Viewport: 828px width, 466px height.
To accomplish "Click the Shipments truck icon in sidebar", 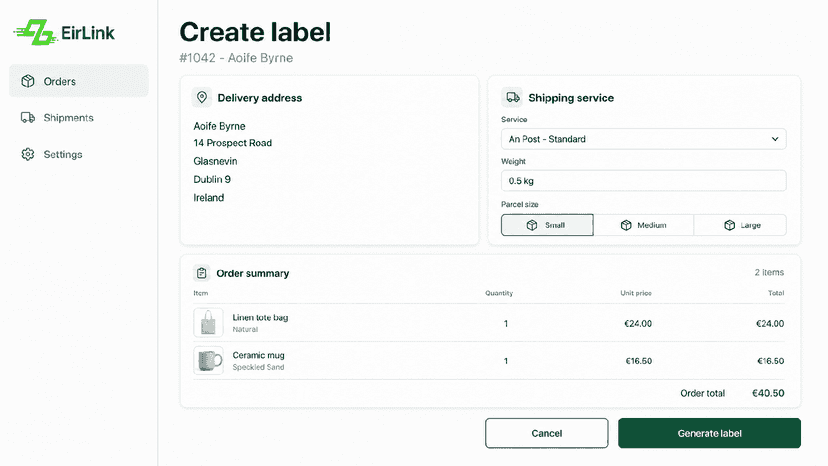I will tap(28, 117).
